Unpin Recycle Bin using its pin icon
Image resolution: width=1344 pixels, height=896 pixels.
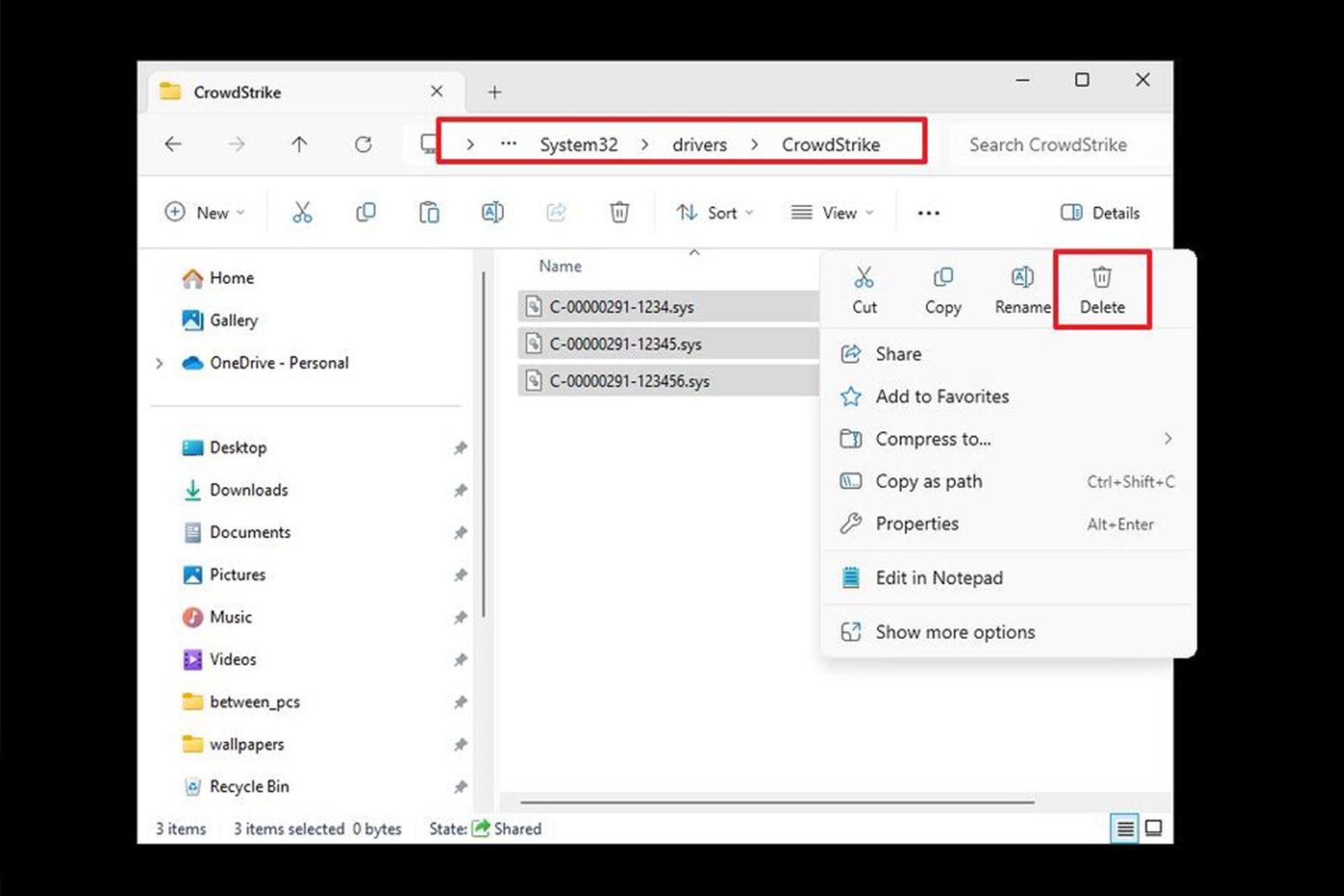click(x=460, y=787)
